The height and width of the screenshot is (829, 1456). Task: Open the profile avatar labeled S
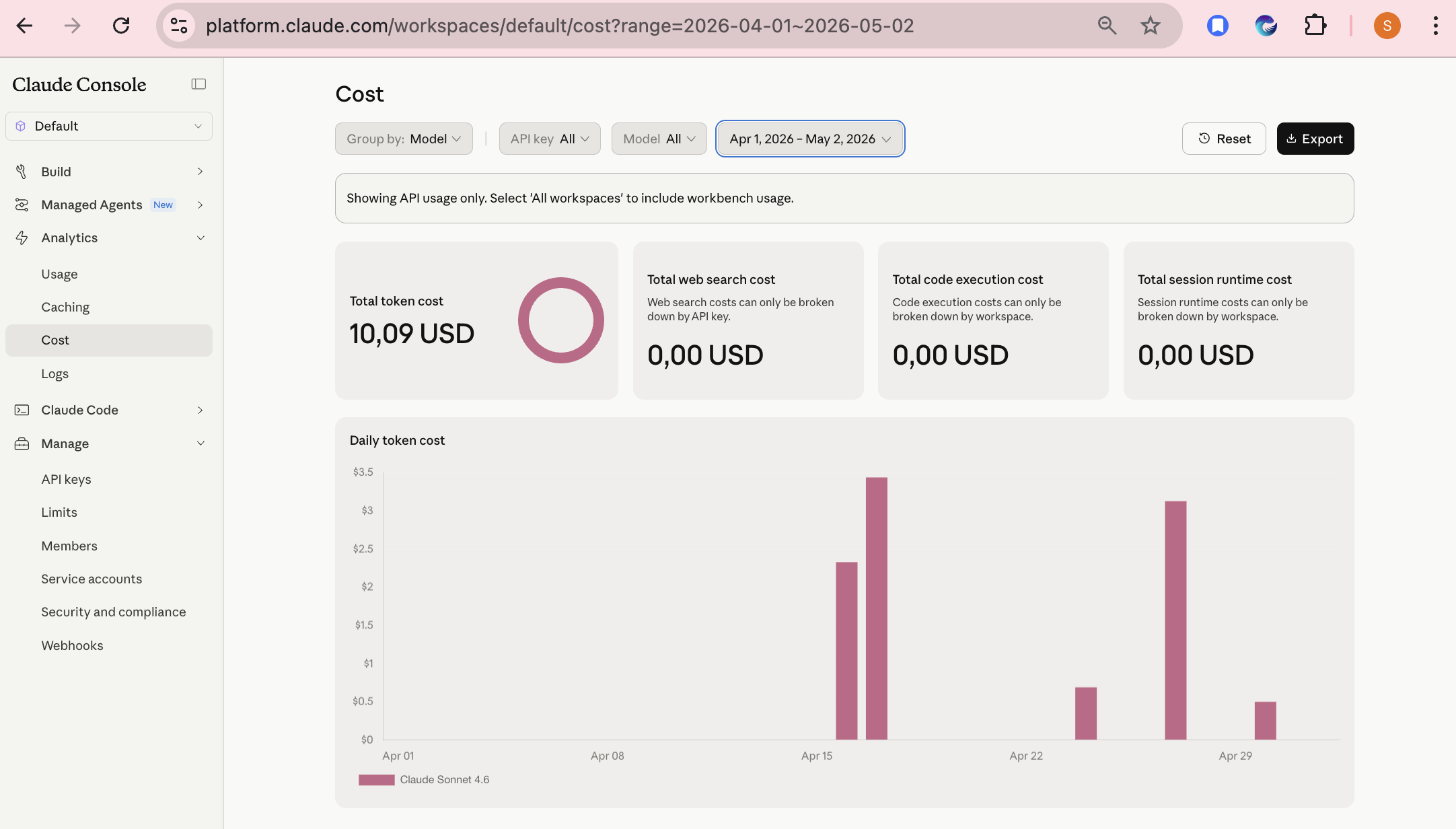point(1387,26)
